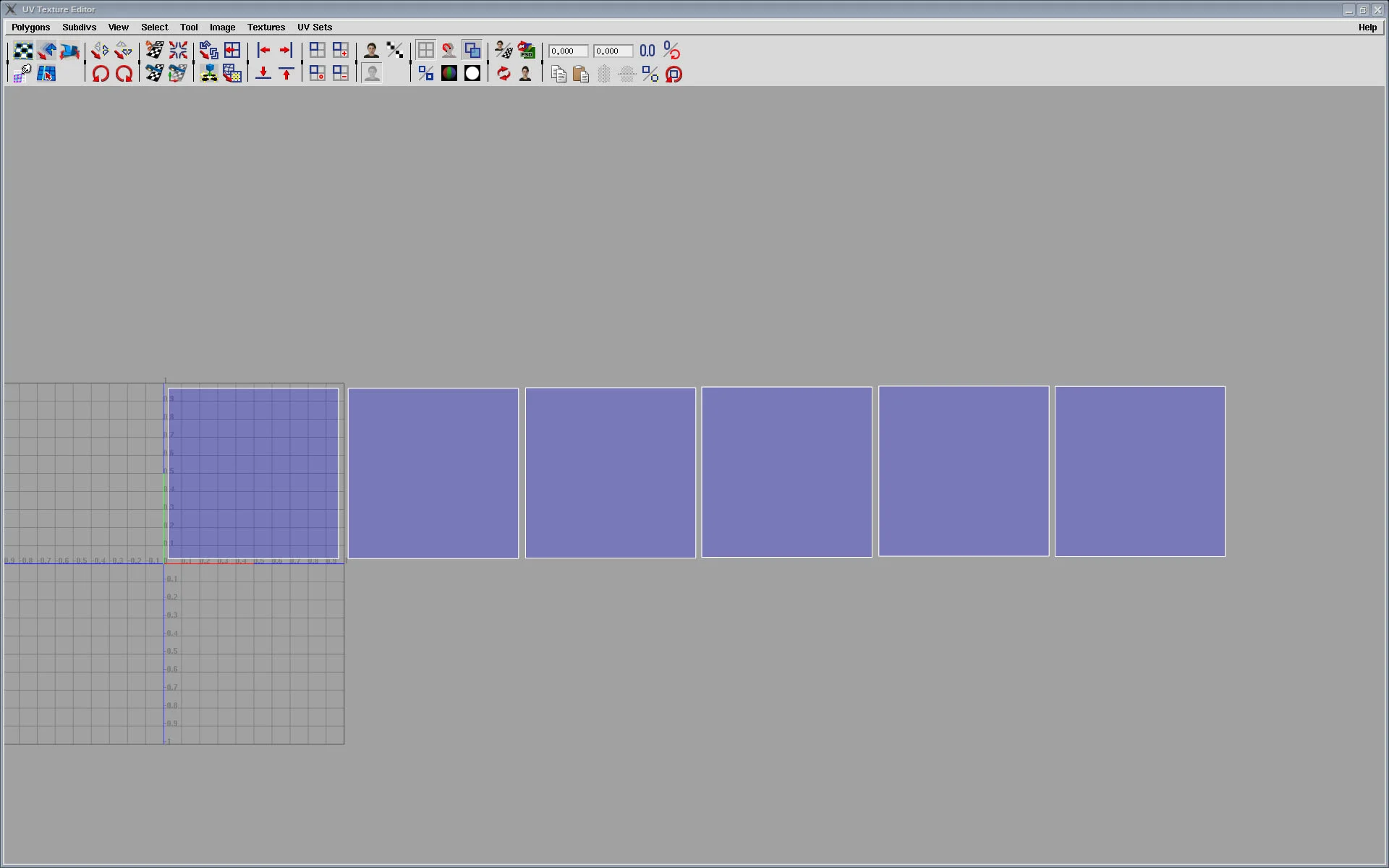Toggle shaded UV display button

472,51
